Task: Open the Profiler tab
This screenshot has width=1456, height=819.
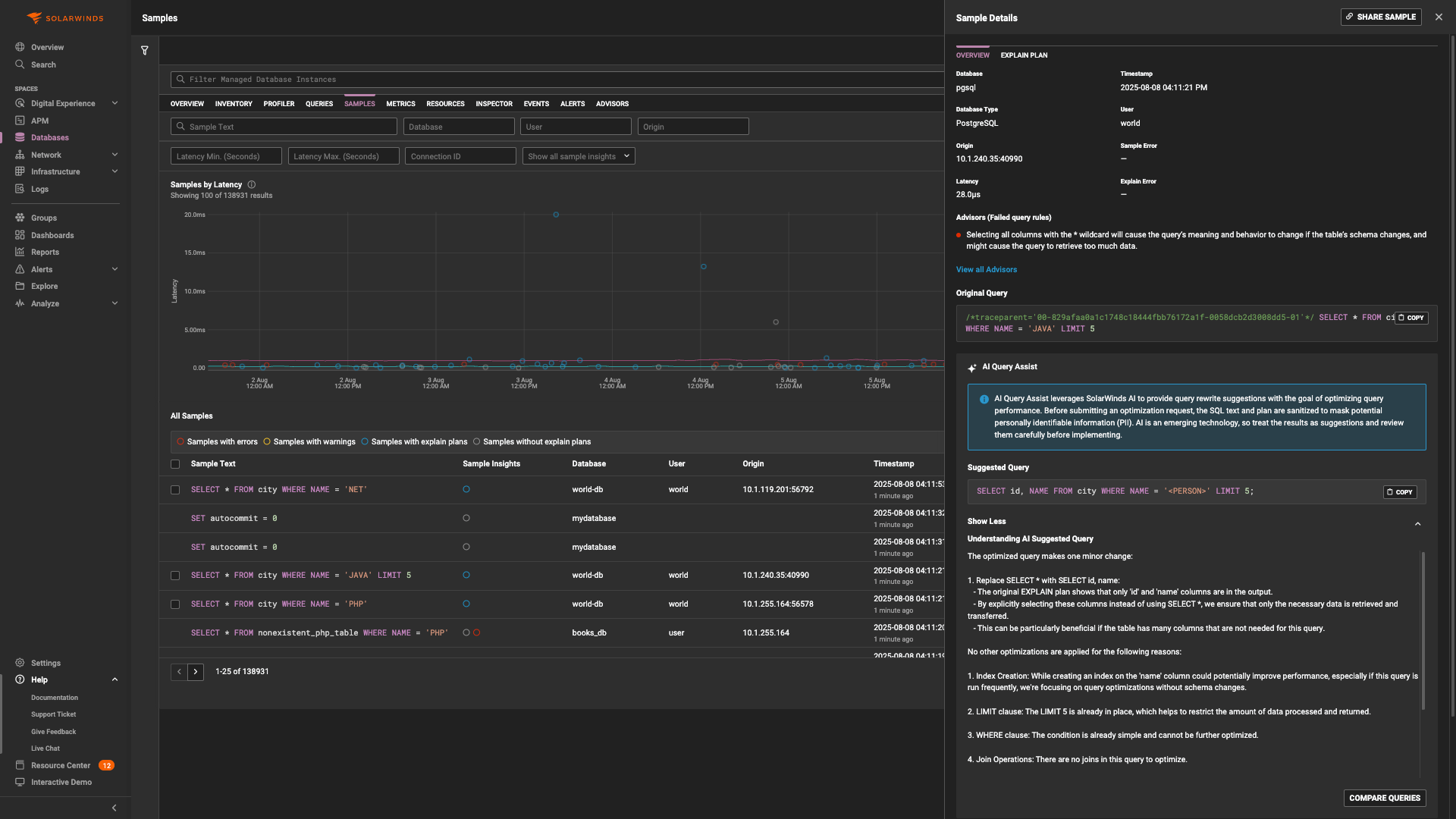Action: coord(278,104)
